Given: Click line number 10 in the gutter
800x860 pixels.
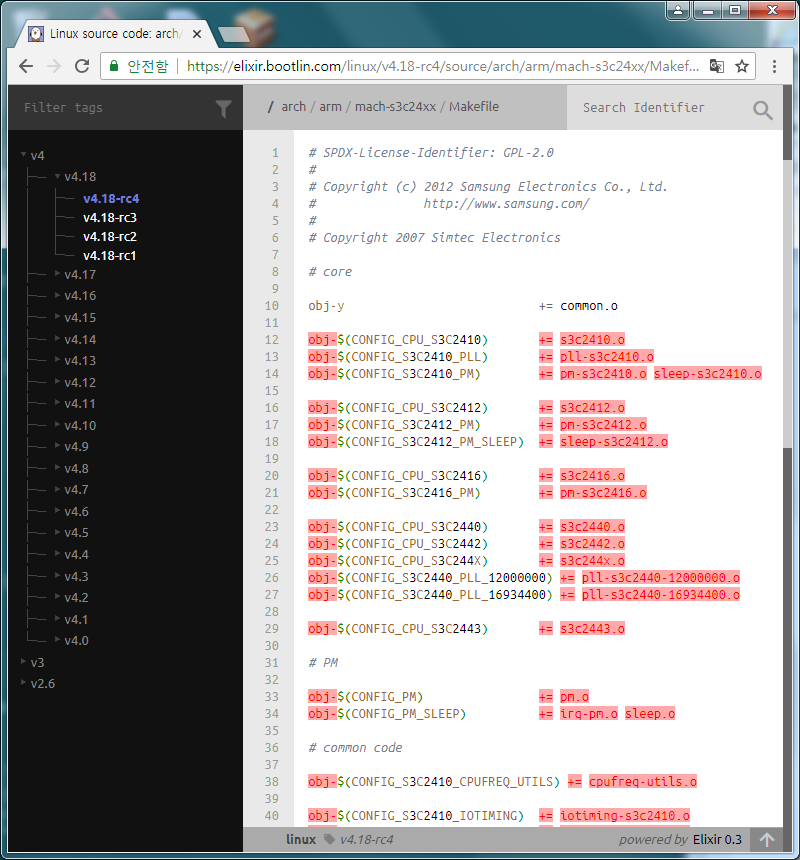Looking at the screenshot, I should click(272, 306).
